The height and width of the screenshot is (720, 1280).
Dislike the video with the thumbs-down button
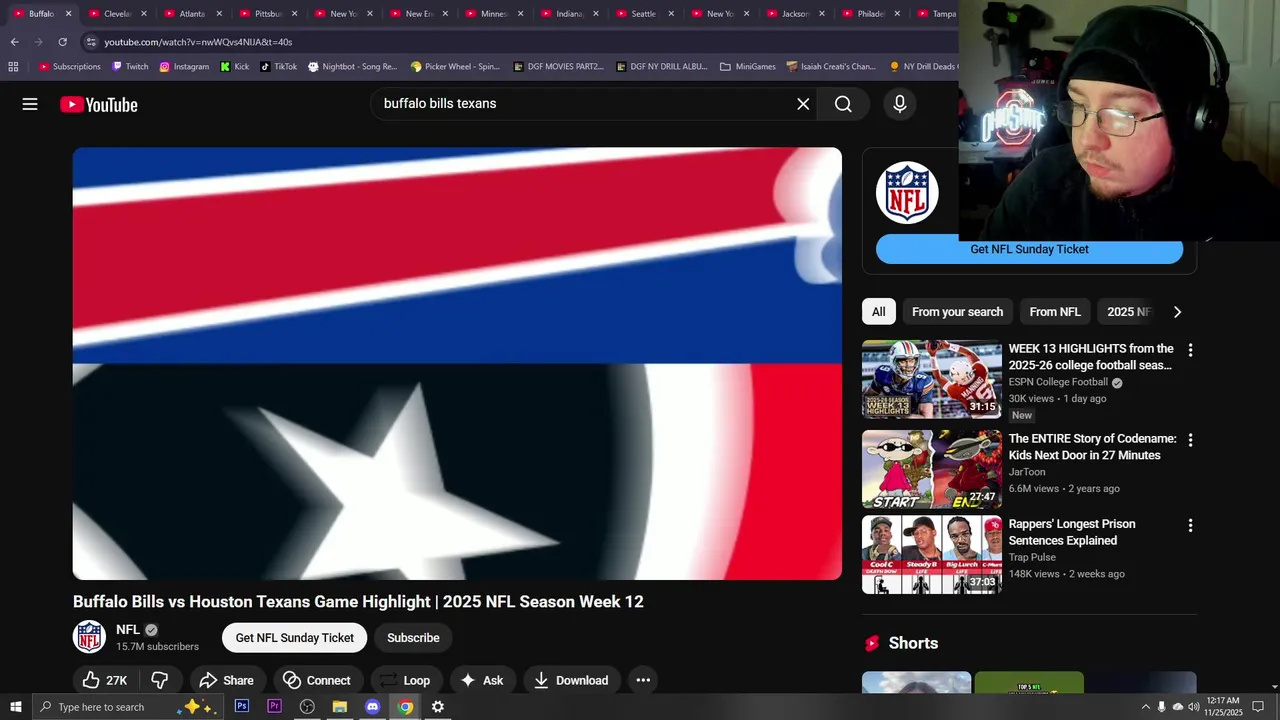click(160, 680)
